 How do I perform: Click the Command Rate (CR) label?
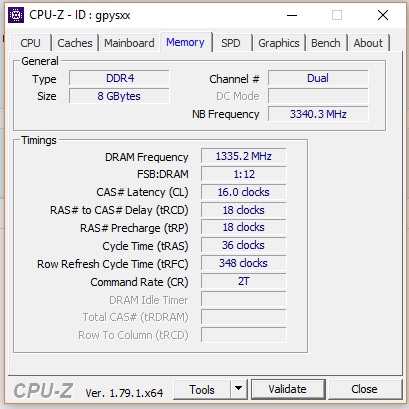click(139, 282)
